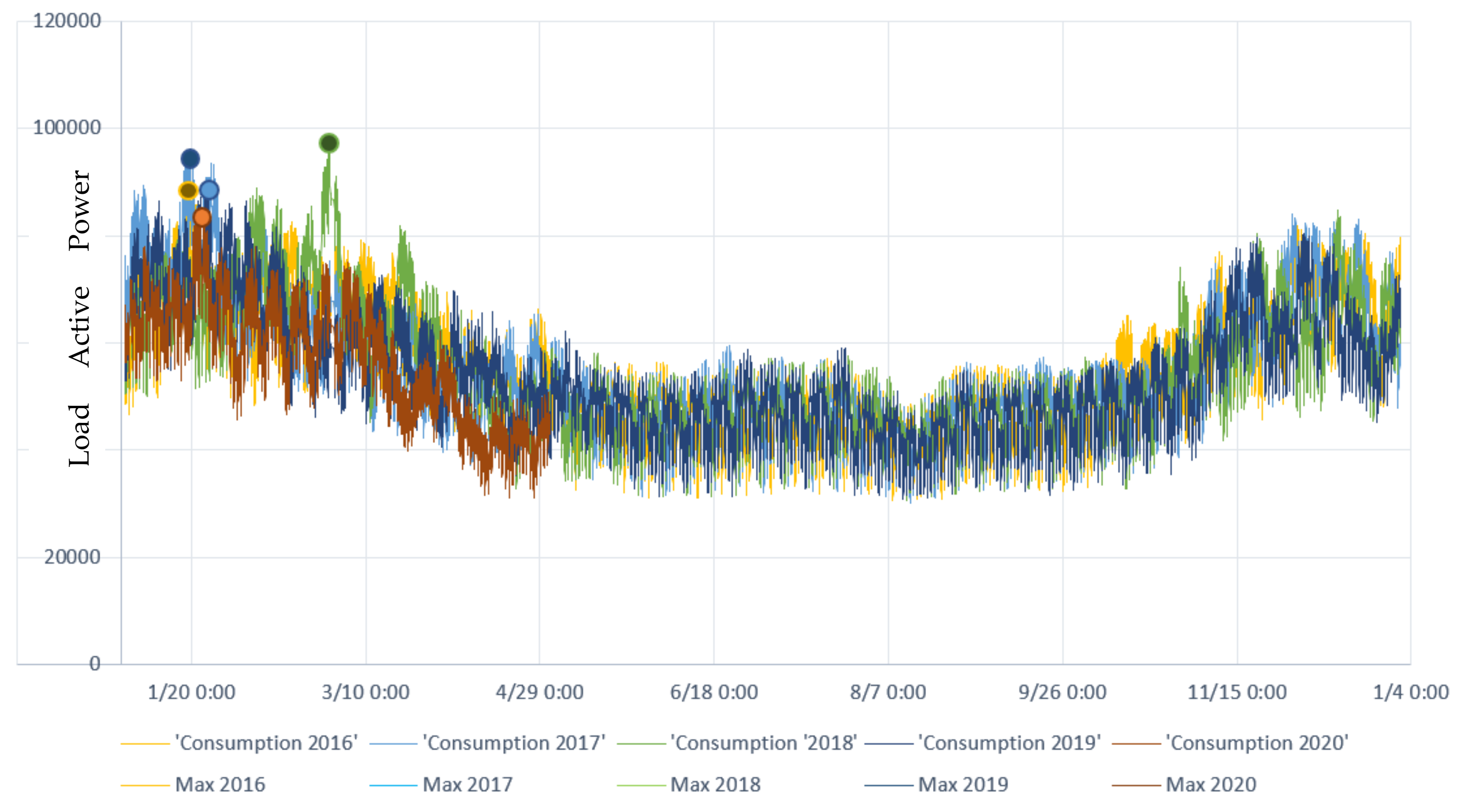The height and width of the screenshot is (812, 1461).
Task: Click the 120000 y-axis label
Action: point(67,21)
